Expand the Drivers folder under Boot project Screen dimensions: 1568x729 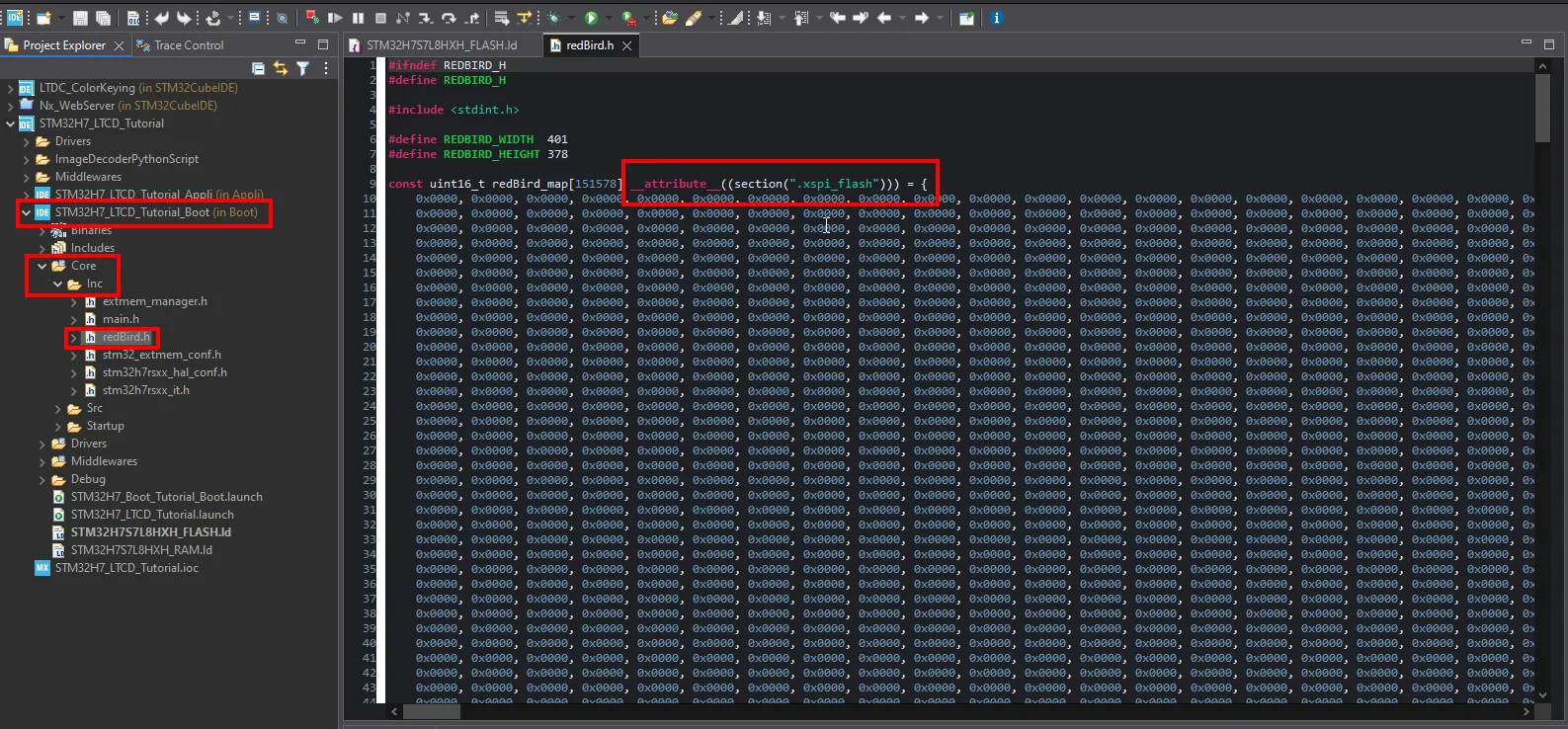pos(41,444)
